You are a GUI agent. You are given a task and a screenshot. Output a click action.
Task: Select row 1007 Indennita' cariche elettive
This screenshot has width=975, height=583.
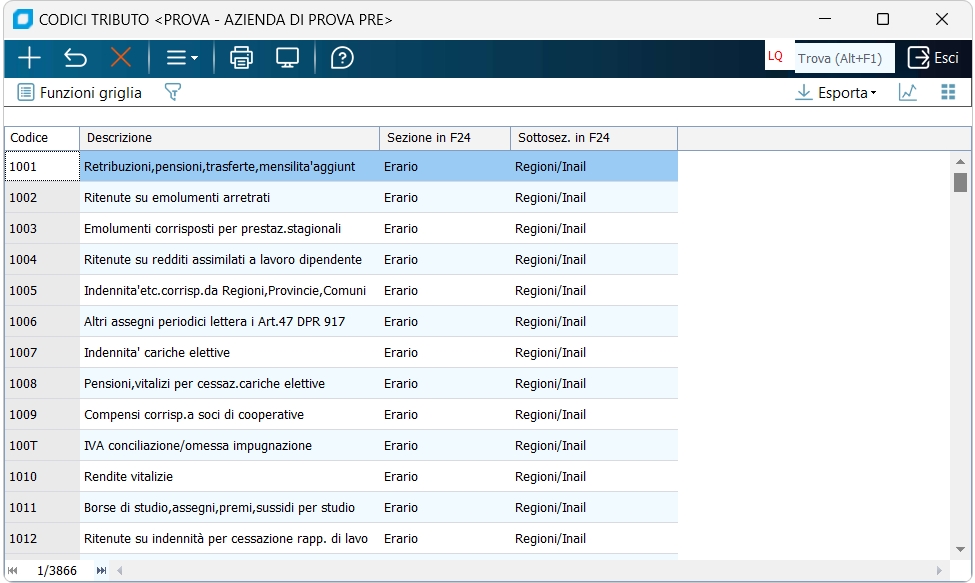point(228,353)
